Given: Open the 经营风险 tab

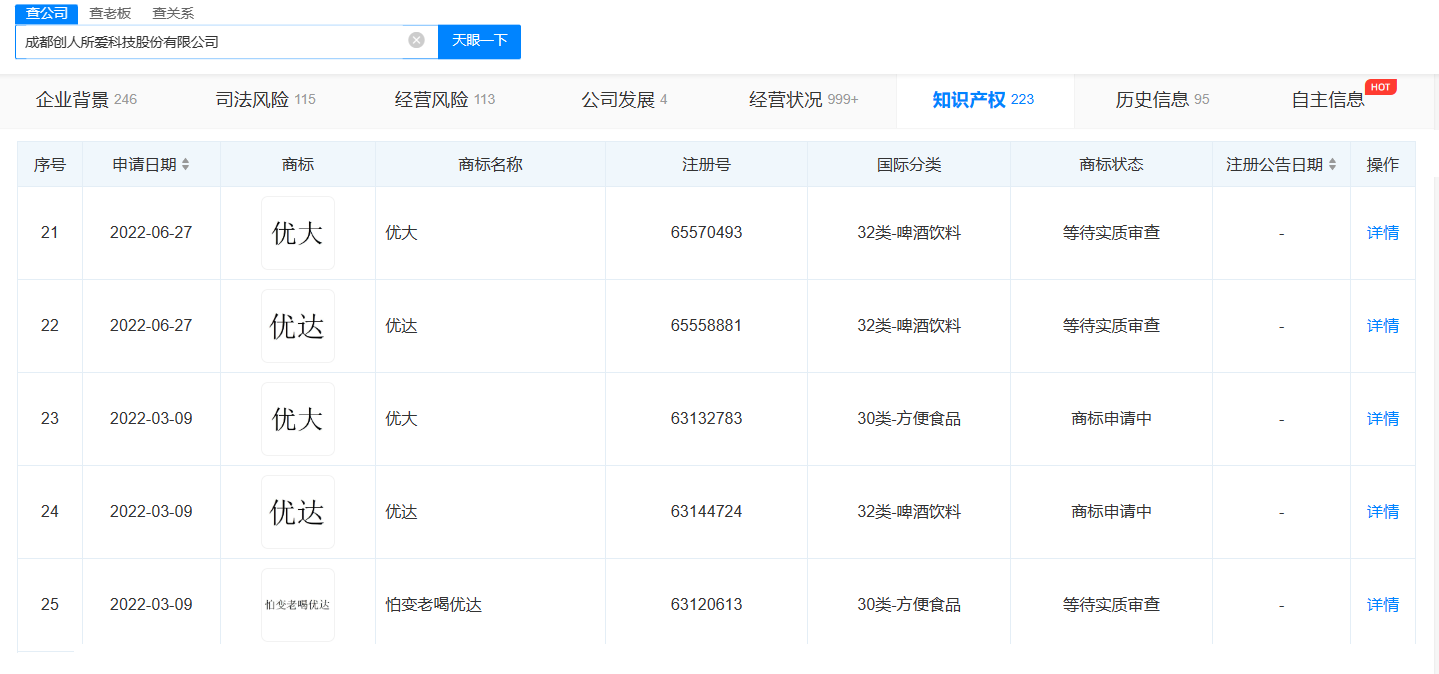Looking at the screenshot, I should coord(445,100).
